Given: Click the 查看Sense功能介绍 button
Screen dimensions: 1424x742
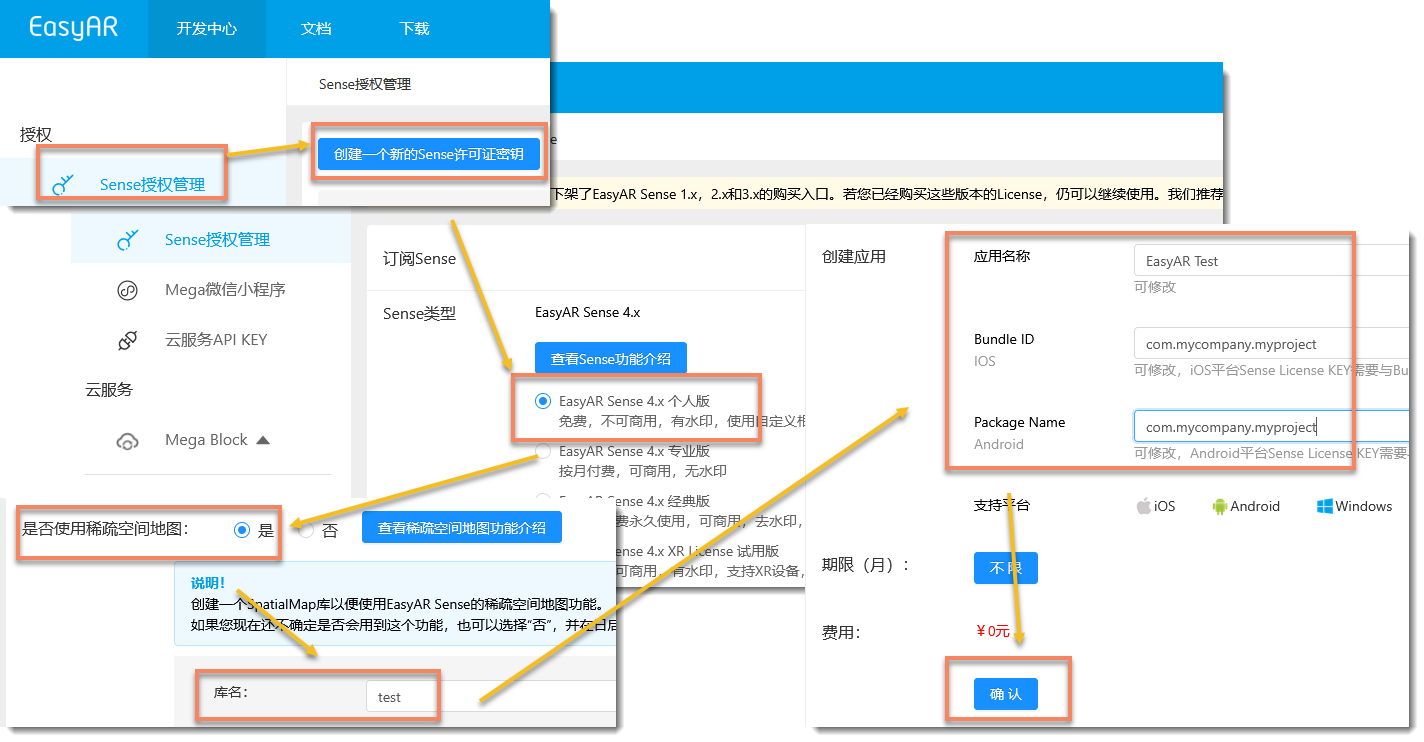Looking at the screenshot, I should click(x=610, y=358).
